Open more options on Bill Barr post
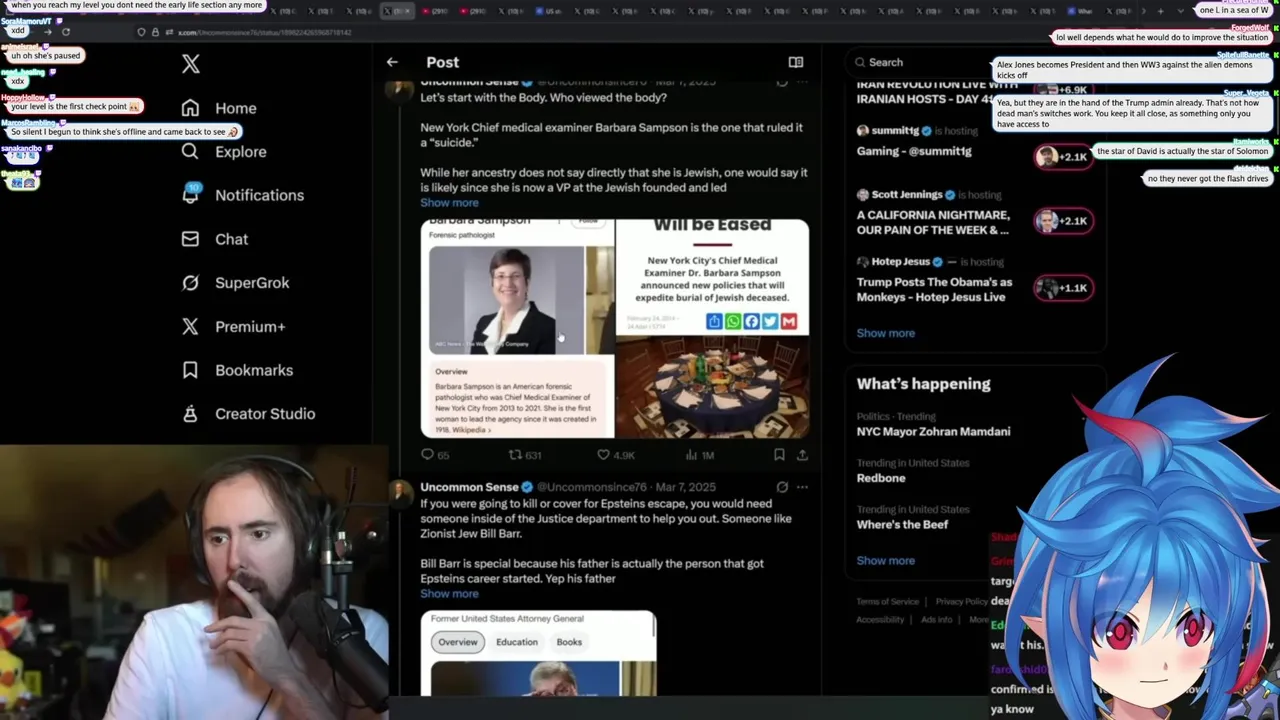Screen dimensions: 1280x720 pos(802,487)
